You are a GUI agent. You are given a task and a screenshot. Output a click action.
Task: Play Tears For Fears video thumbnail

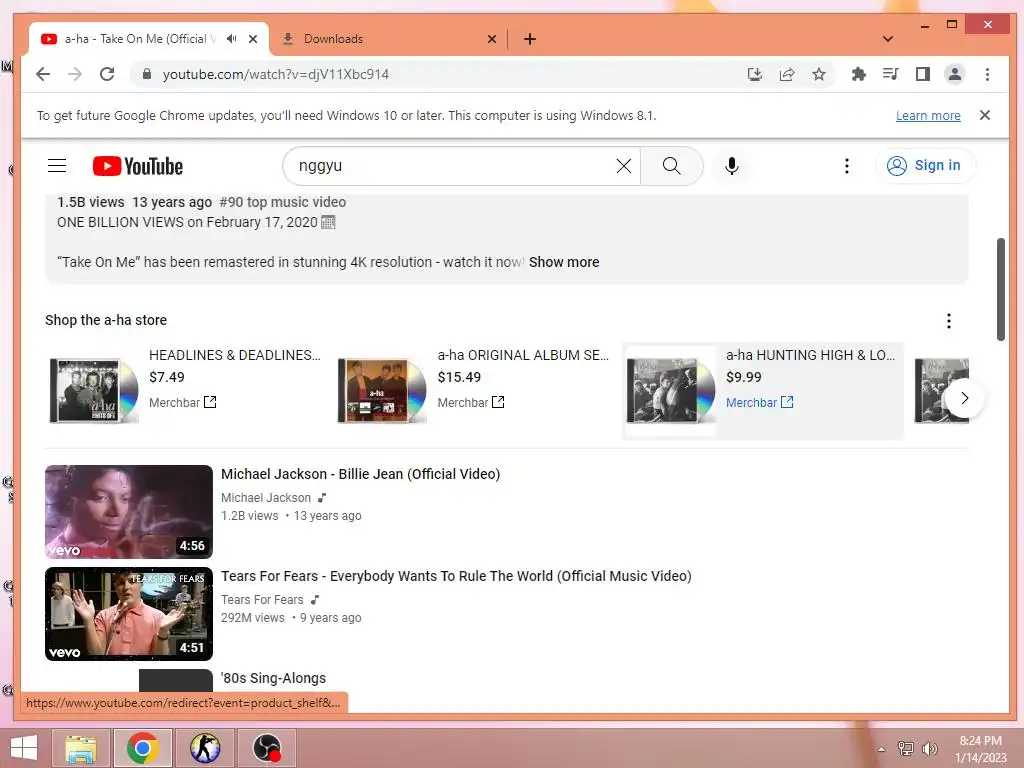point(129,614)
